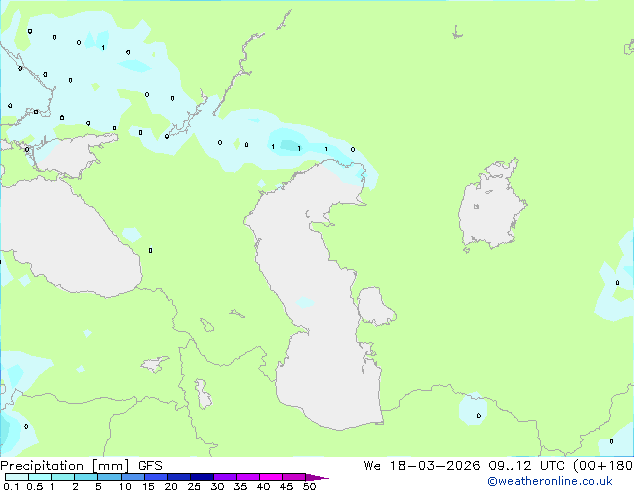Click the 30–35 mm purple legend swatch
Viewport: 634px width, 490px height.
pos(225,477)
